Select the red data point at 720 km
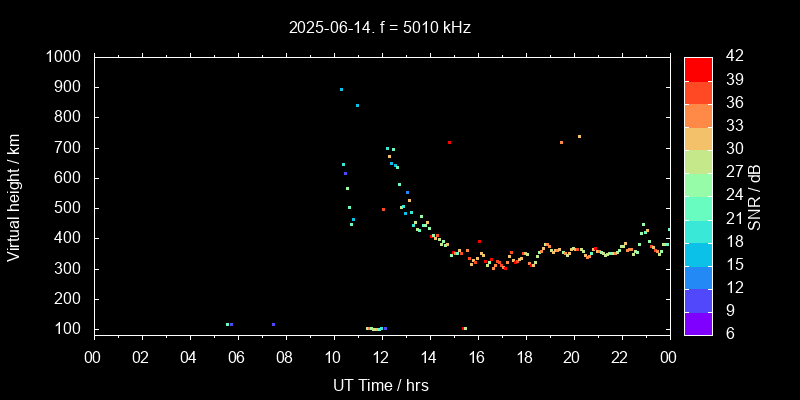The height and width of the screenshot is (400, 800). tap(449, 142)
